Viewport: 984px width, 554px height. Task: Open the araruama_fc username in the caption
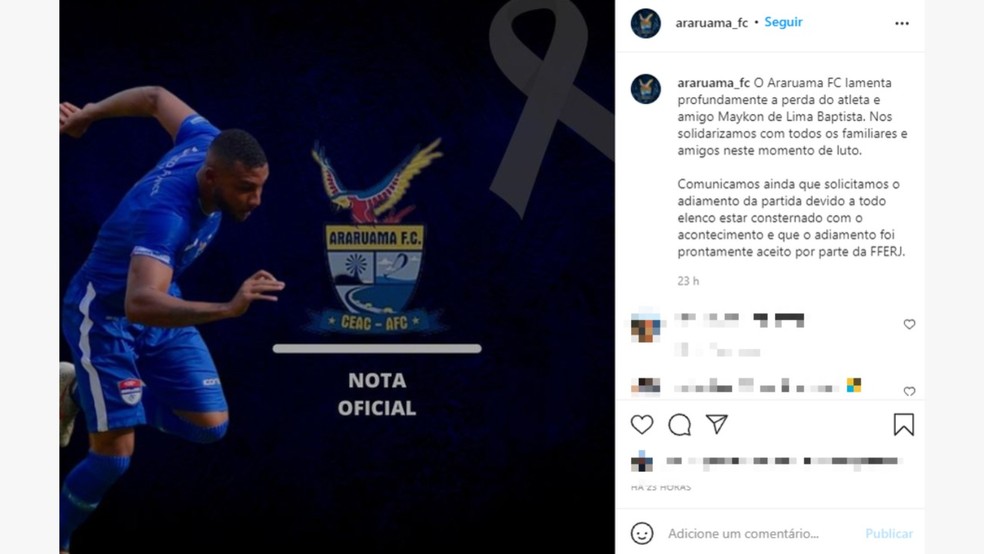714,83
